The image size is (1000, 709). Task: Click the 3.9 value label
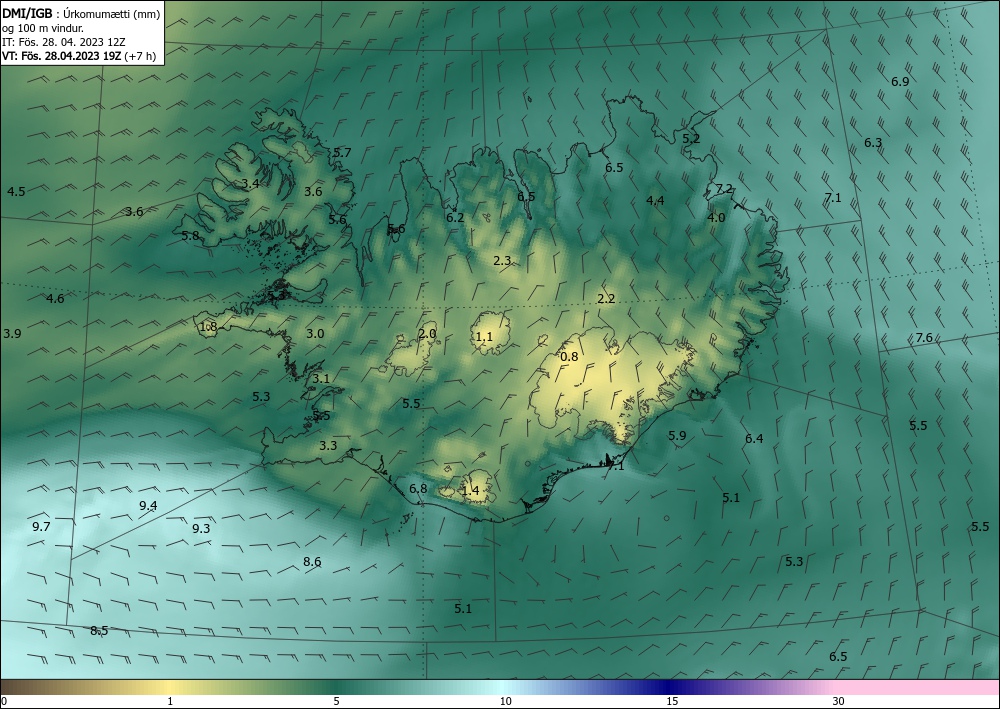12,333
